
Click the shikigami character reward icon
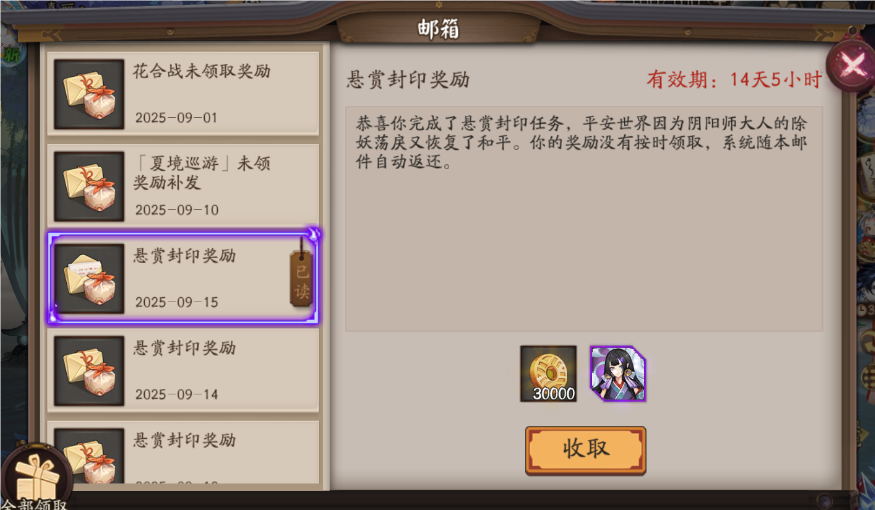click(x=618, y=373)
